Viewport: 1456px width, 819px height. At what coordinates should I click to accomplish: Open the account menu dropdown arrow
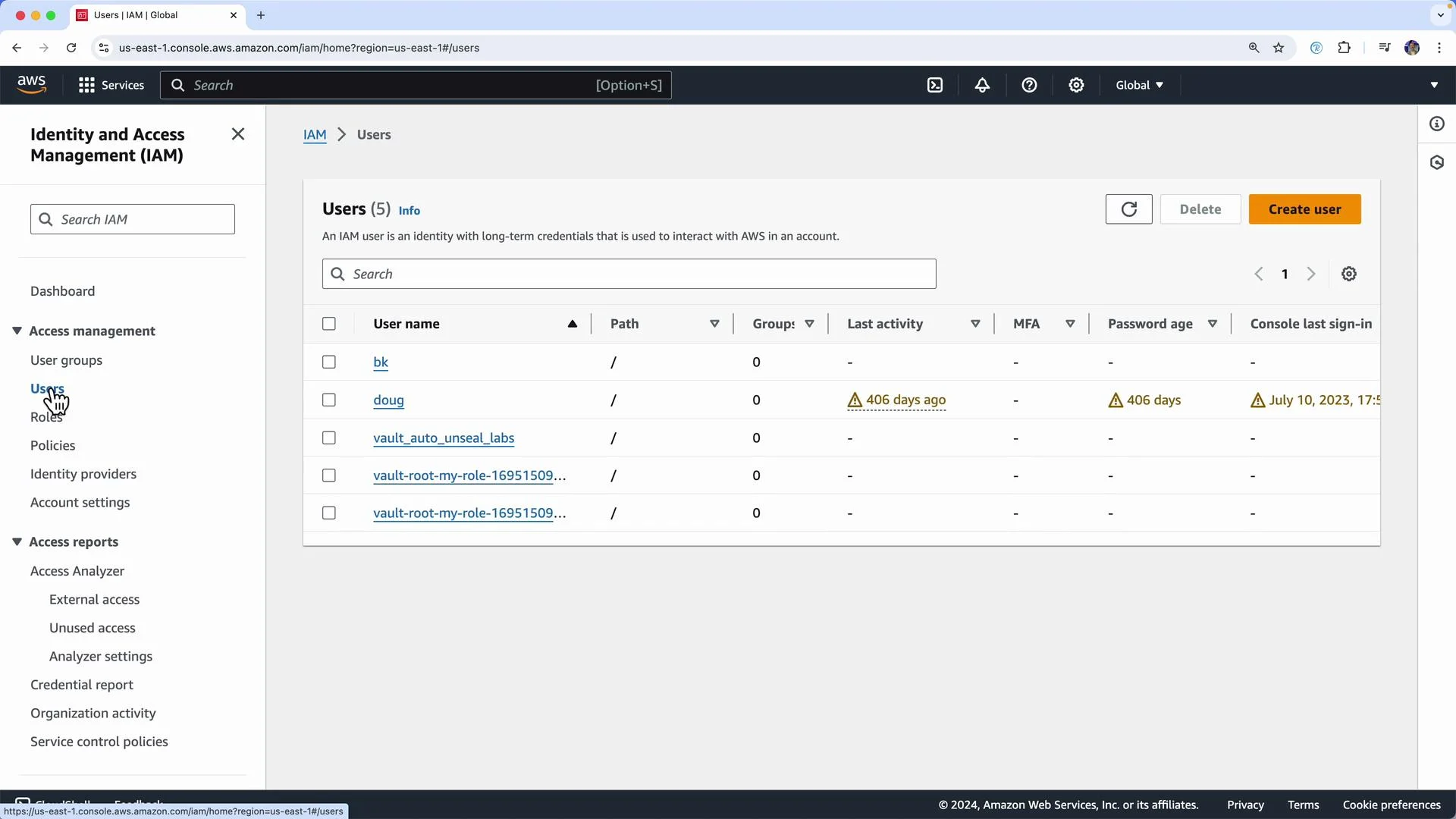[x=1434, y=85]
